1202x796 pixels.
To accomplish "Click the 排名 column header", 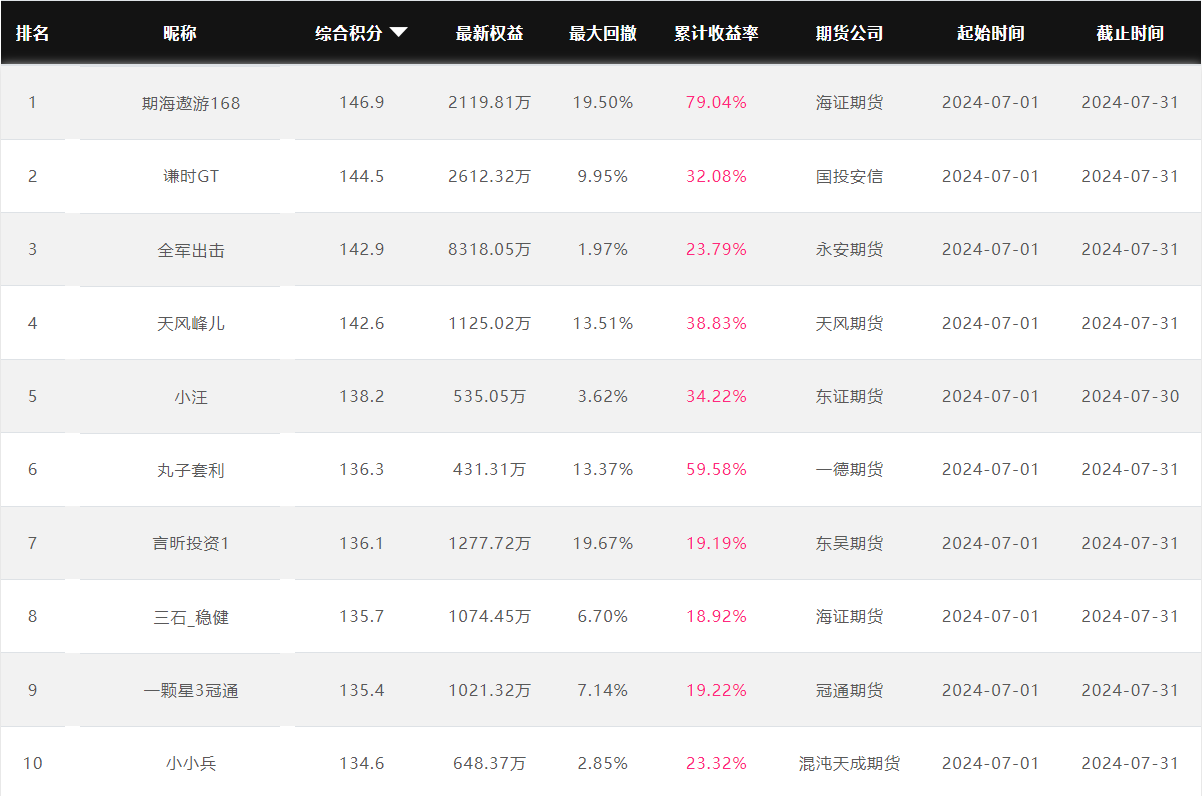I will coord(32,33).
